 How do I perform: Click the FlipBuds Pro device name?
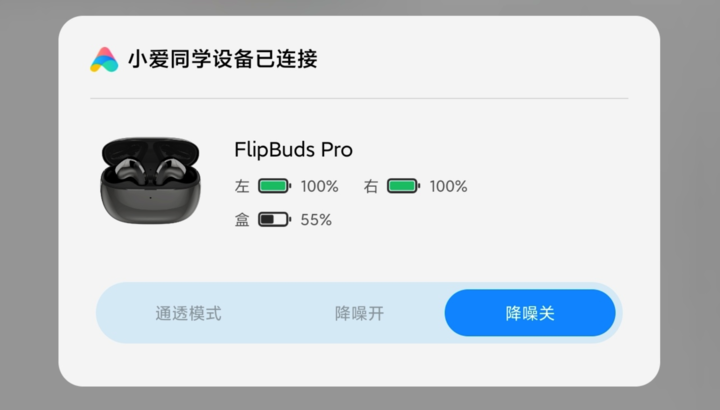click(x=293, y=150)
